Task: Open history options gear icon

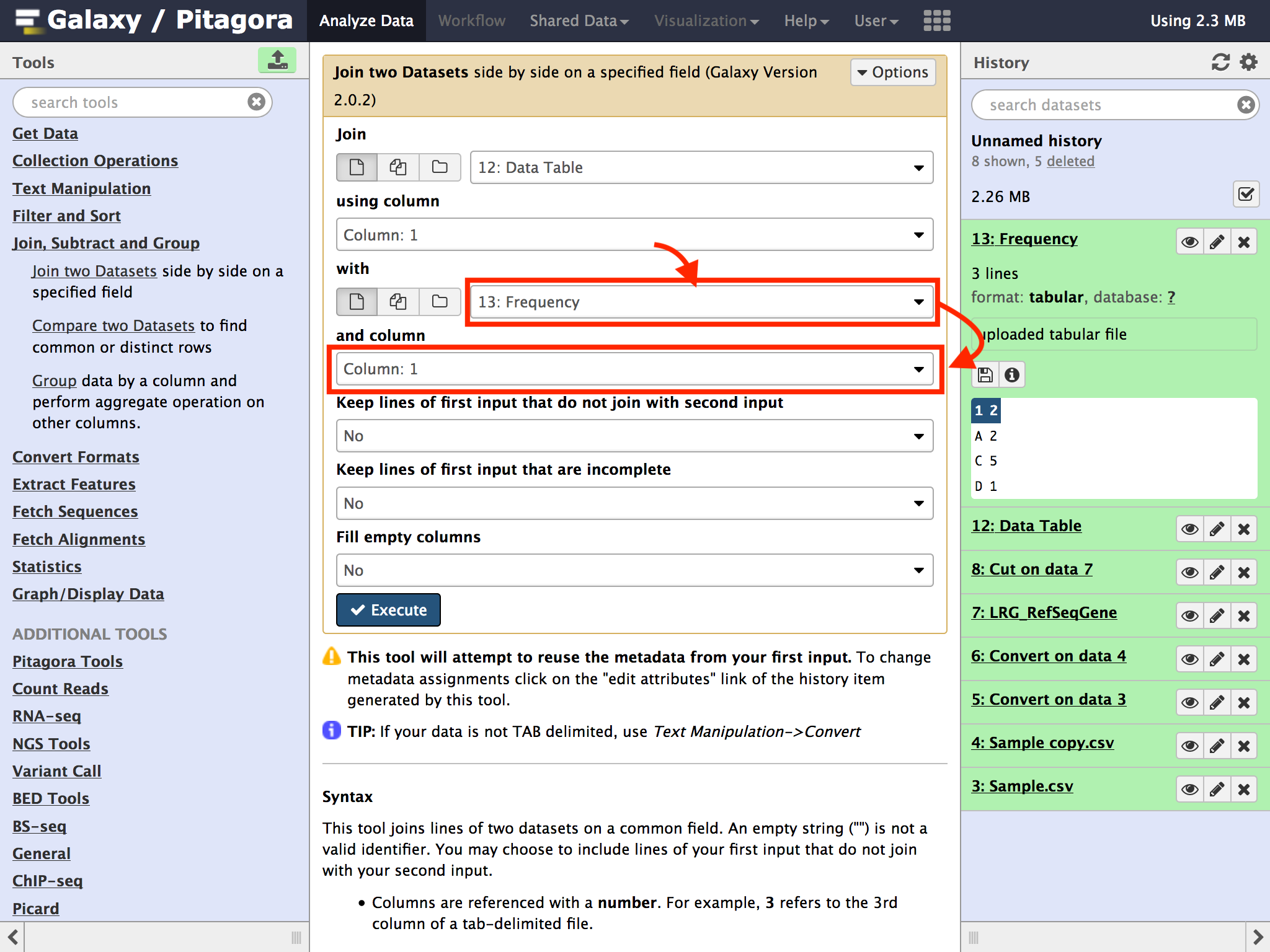Action: [1248, 62]
